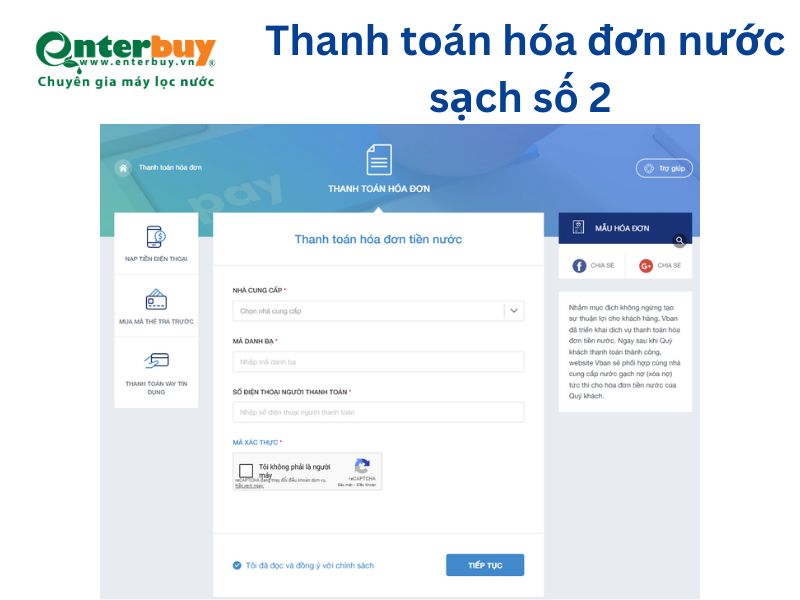Click the Tiếp tục button
The image size is (800, 600).
[x=485, y=565]
